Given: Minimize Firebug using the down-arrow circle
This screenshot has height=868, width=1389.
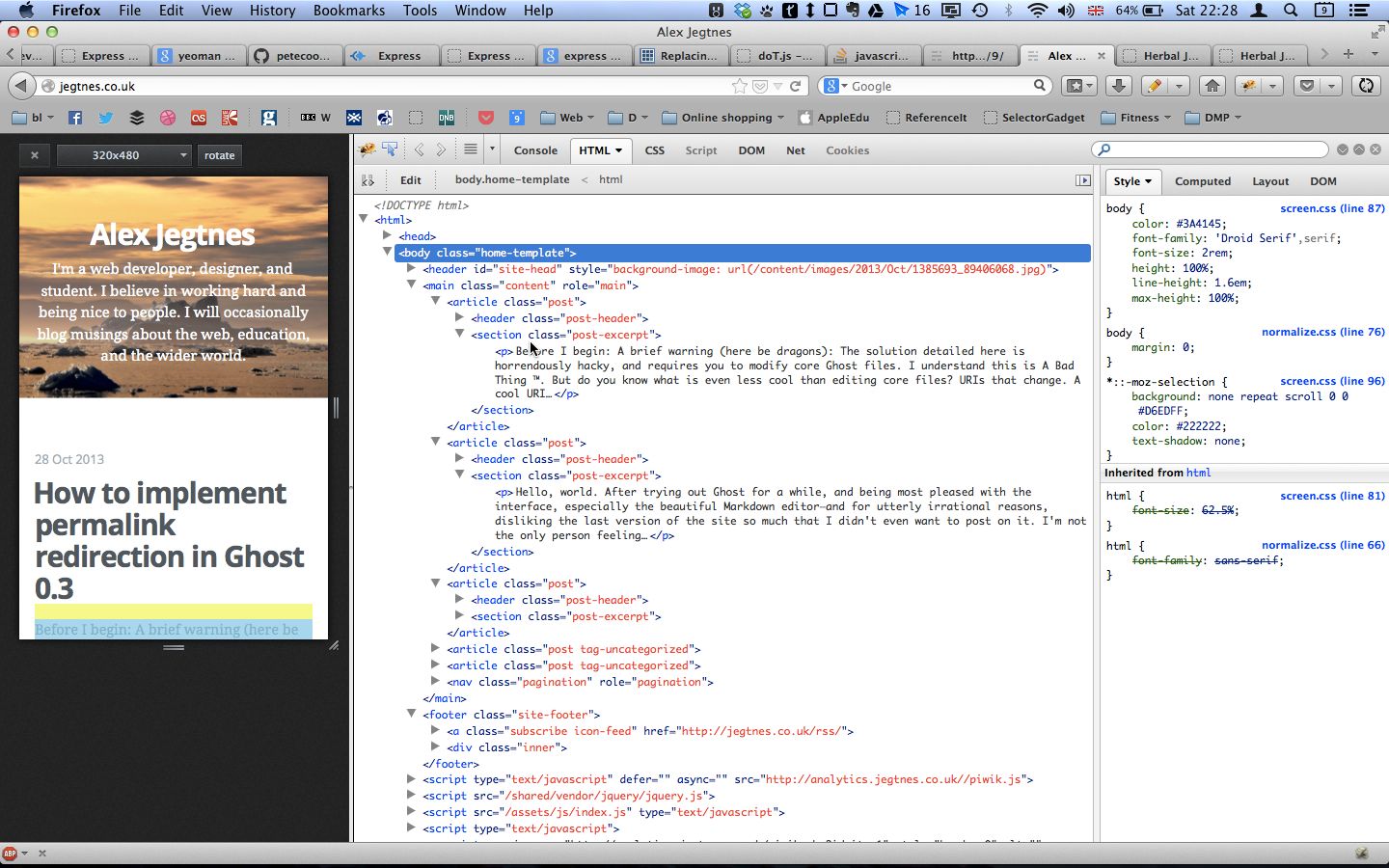Looking at the screenshot, I should [x=1342, y=149].
